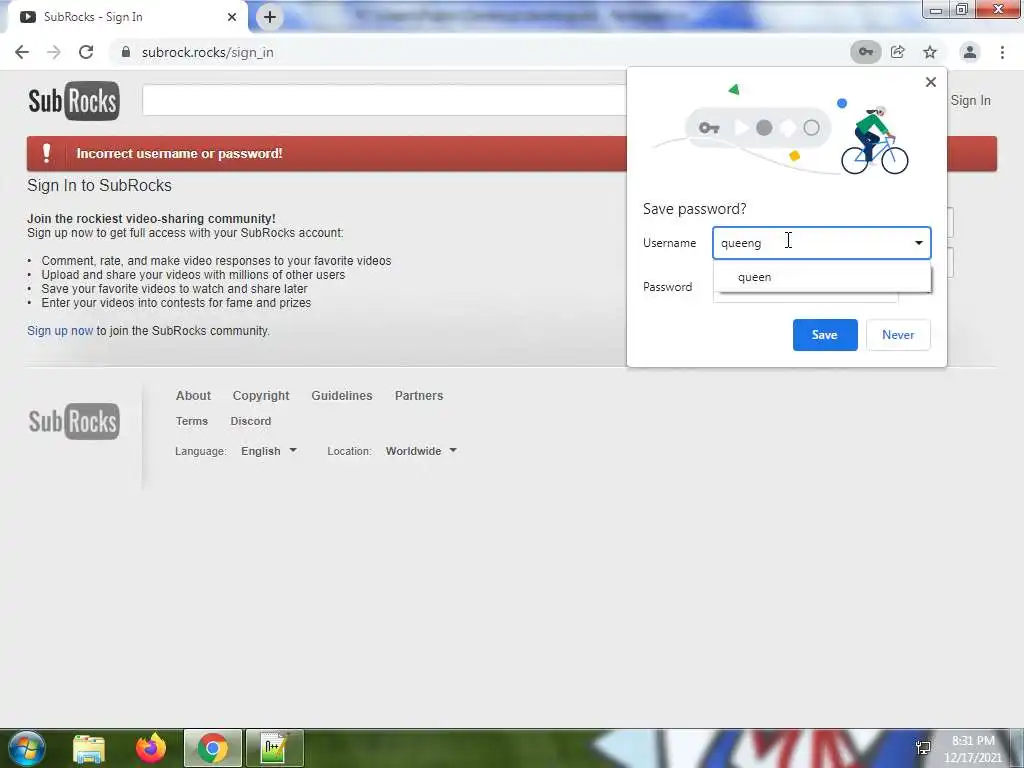Open the Windows Start menu
This screenshot has width=1024, height=768.
click(26, 748)
